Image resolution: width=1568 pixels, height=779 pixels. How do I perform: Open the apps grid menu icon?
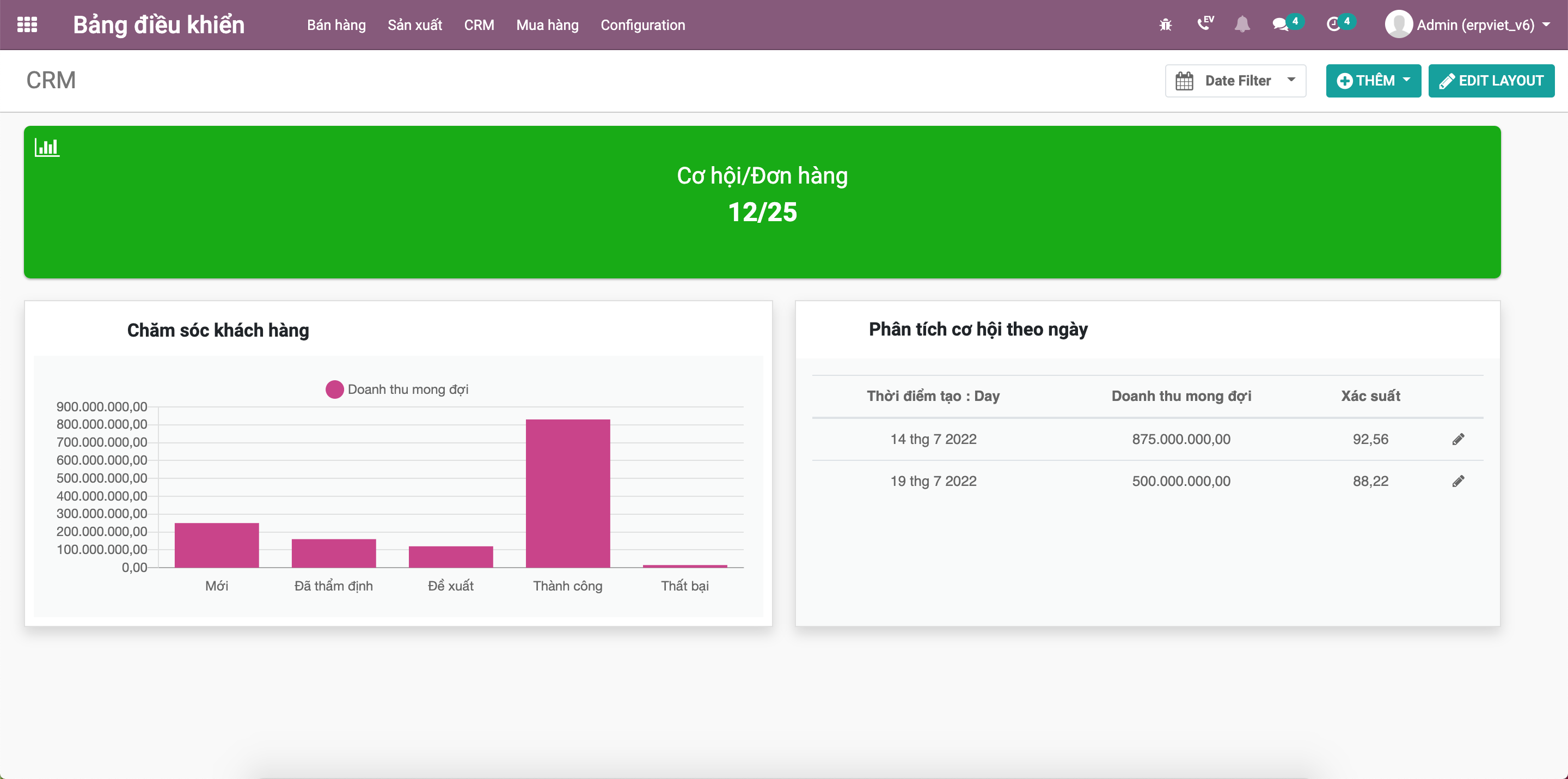point(27,25)
